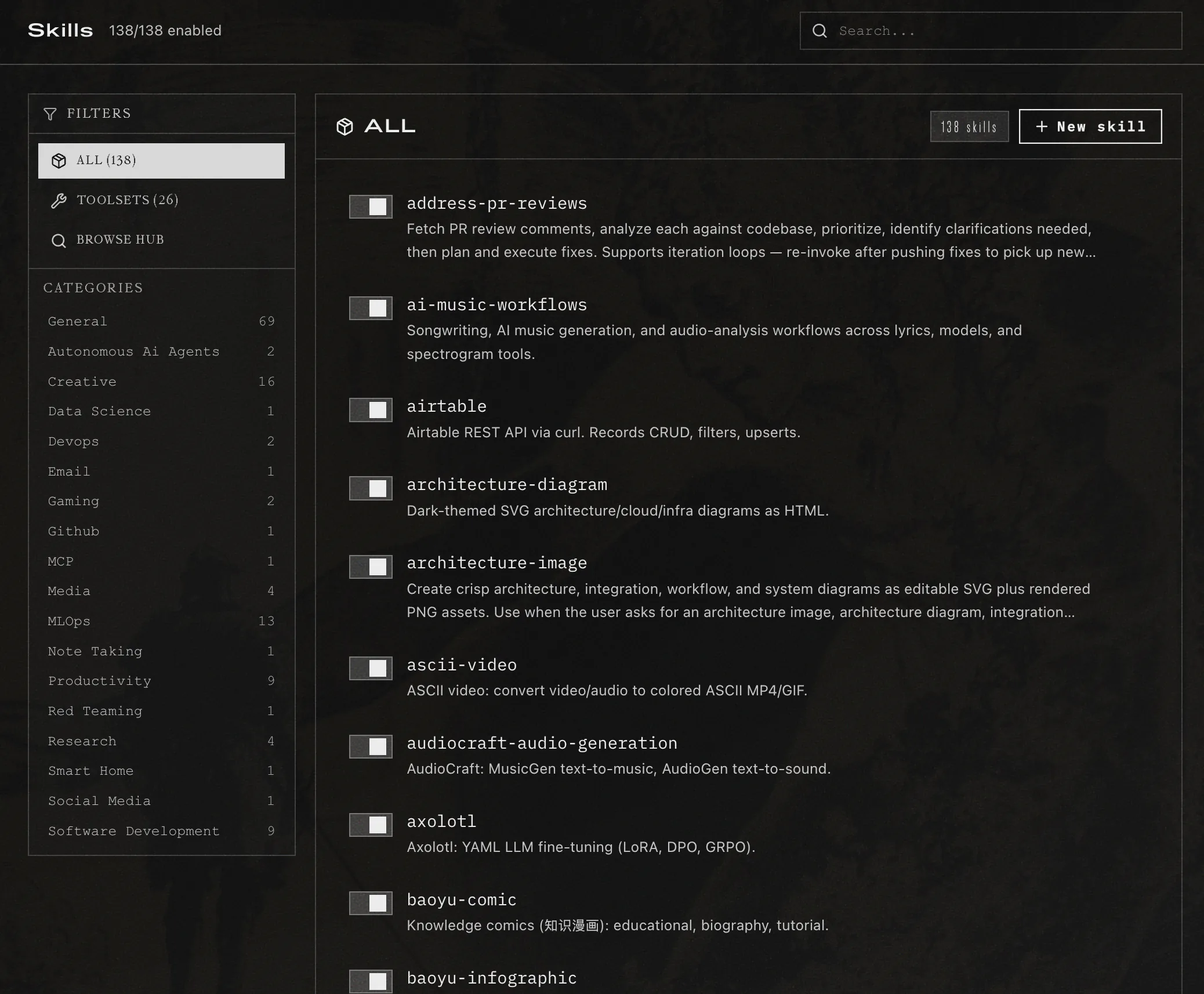The width and height of the screenshot is (1204, 994).
Task: Click the plus icon in New skill button
Action: coord(1042,126)
